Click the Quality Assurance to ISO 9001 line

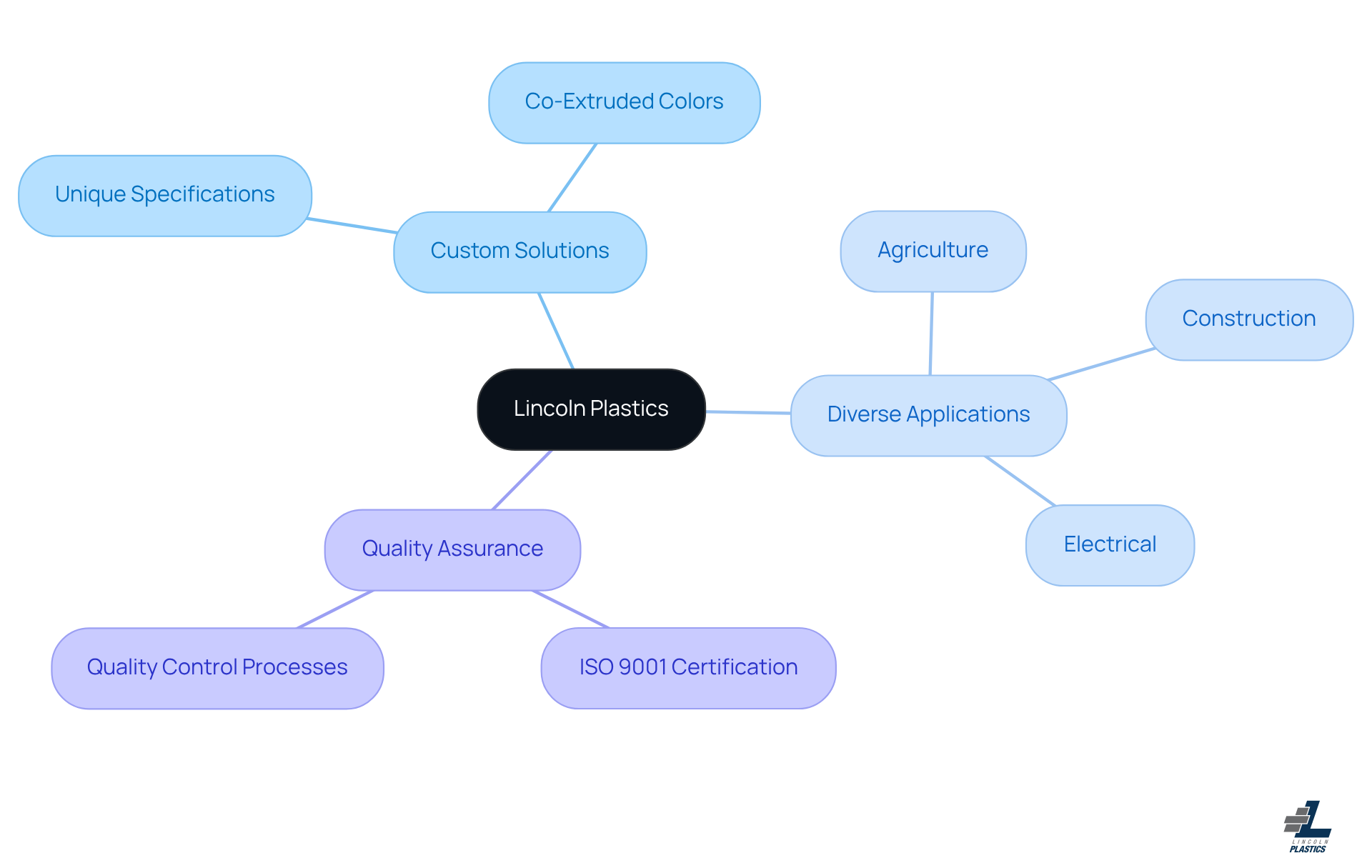tap(570, 609)
